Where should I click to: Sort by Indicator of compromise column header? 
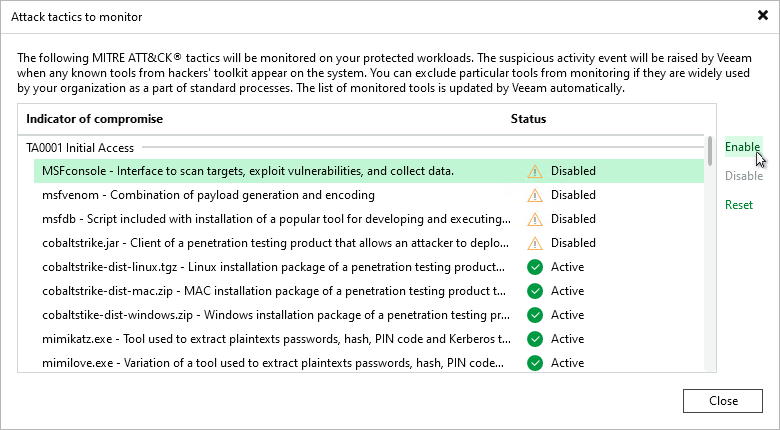tap(94, 119)
